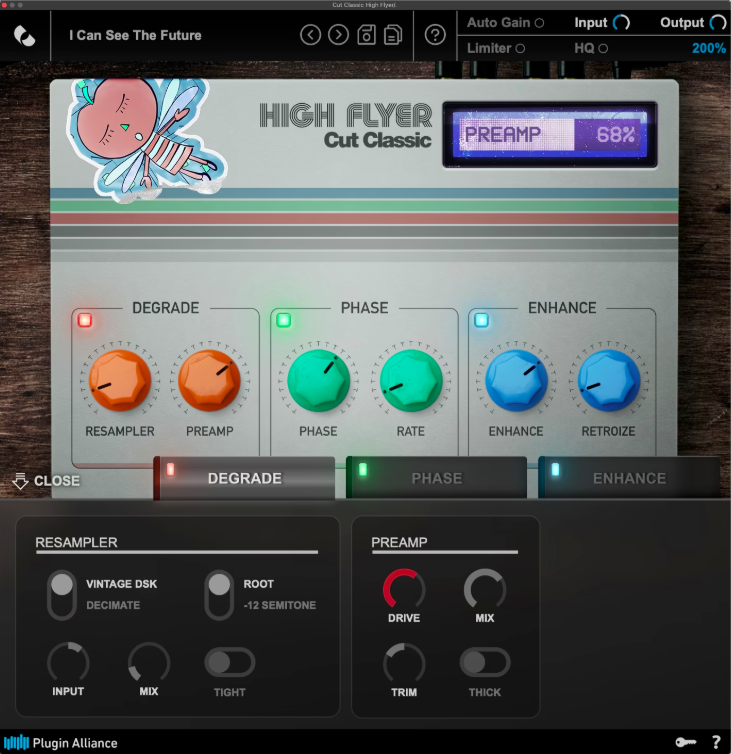This screenshot has height=754, width=731.
Task: Click the PREAMP panel heading
Action: (399, 542)
